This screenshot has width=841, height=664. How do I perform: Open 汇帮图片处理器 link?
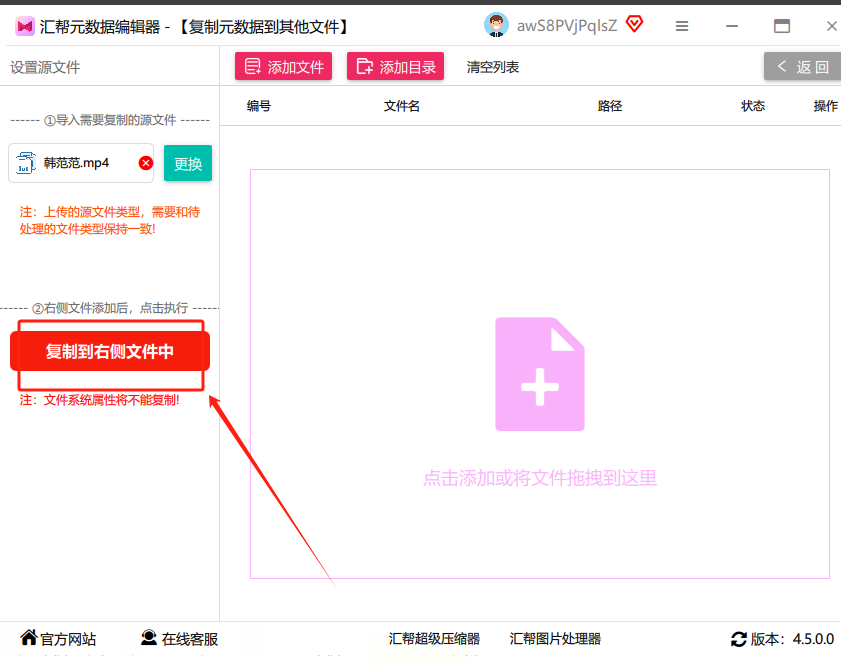pos(555,638)
